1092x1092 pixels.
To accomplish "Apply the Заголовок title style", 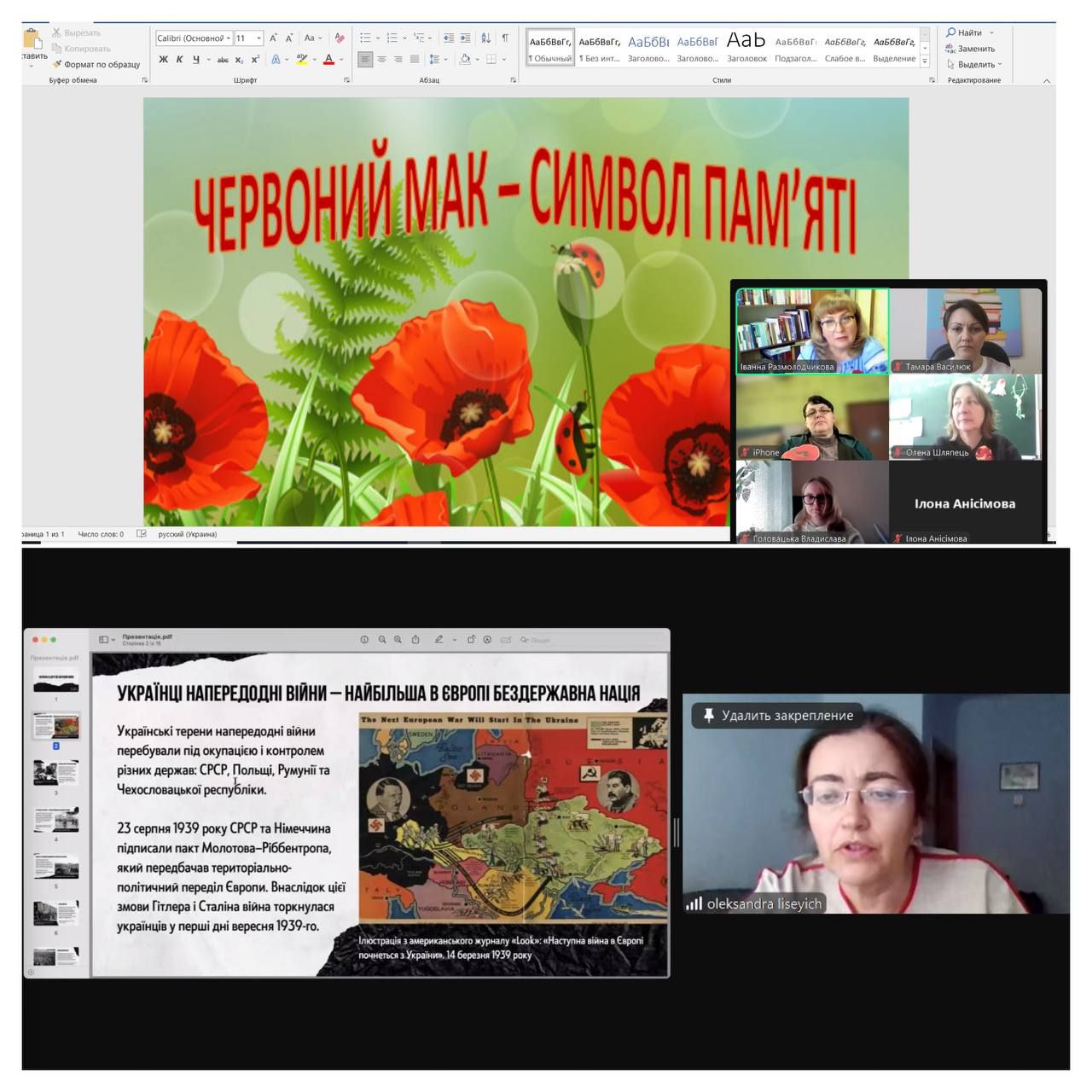I will pos(746,48).
